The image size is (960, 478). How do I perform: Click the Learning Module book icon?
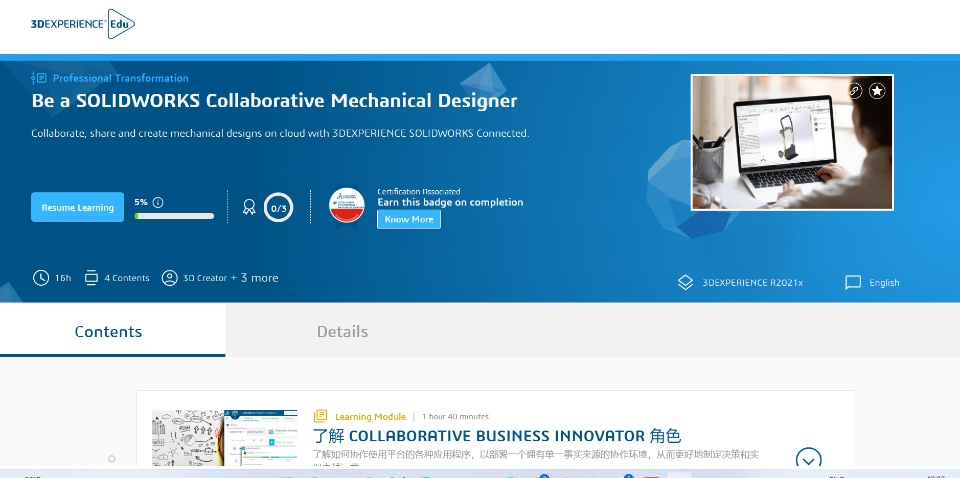click(320, 416)
